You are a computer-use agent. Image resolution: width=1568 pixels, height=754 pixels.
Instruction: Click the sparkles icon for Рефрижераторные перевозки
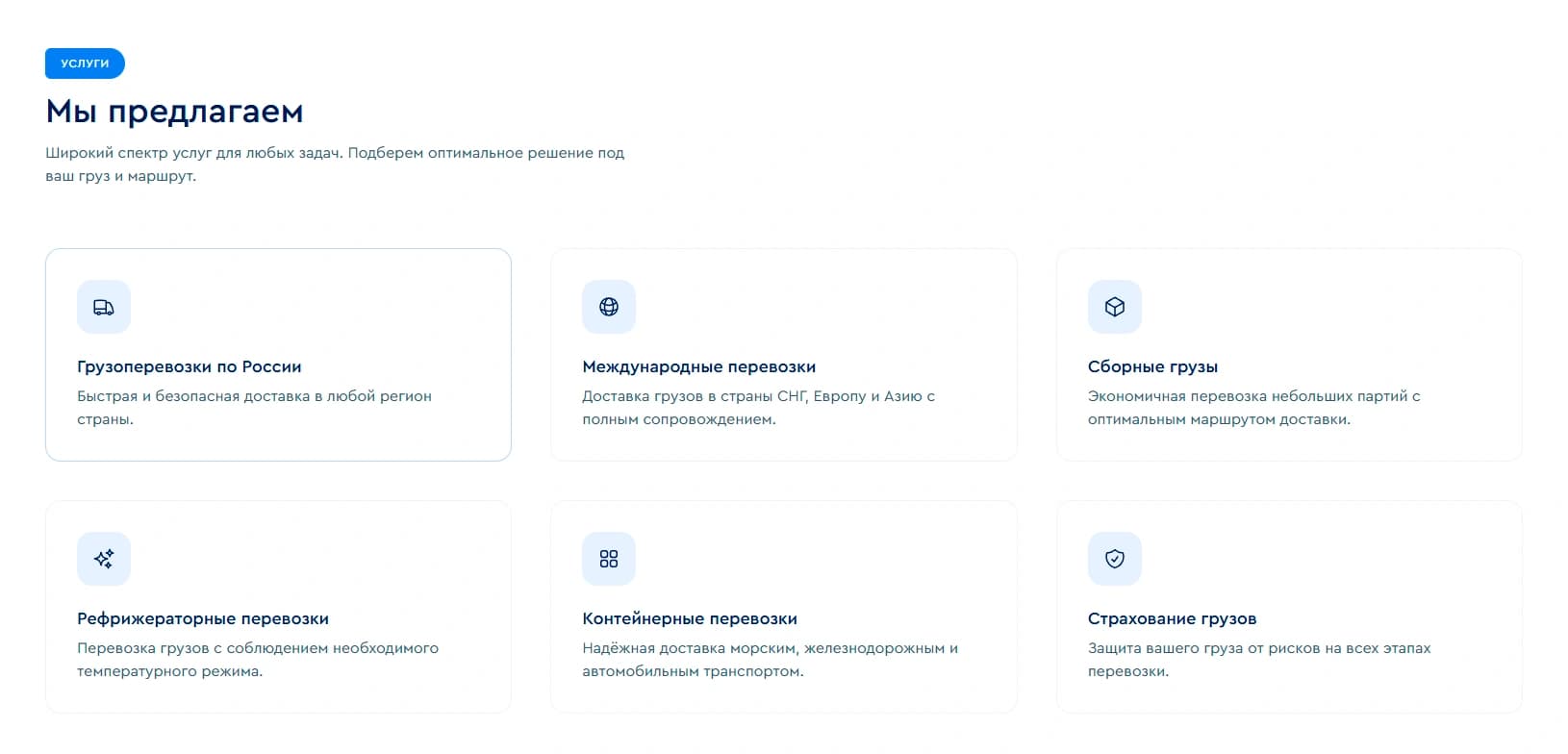tap(104, 559)
